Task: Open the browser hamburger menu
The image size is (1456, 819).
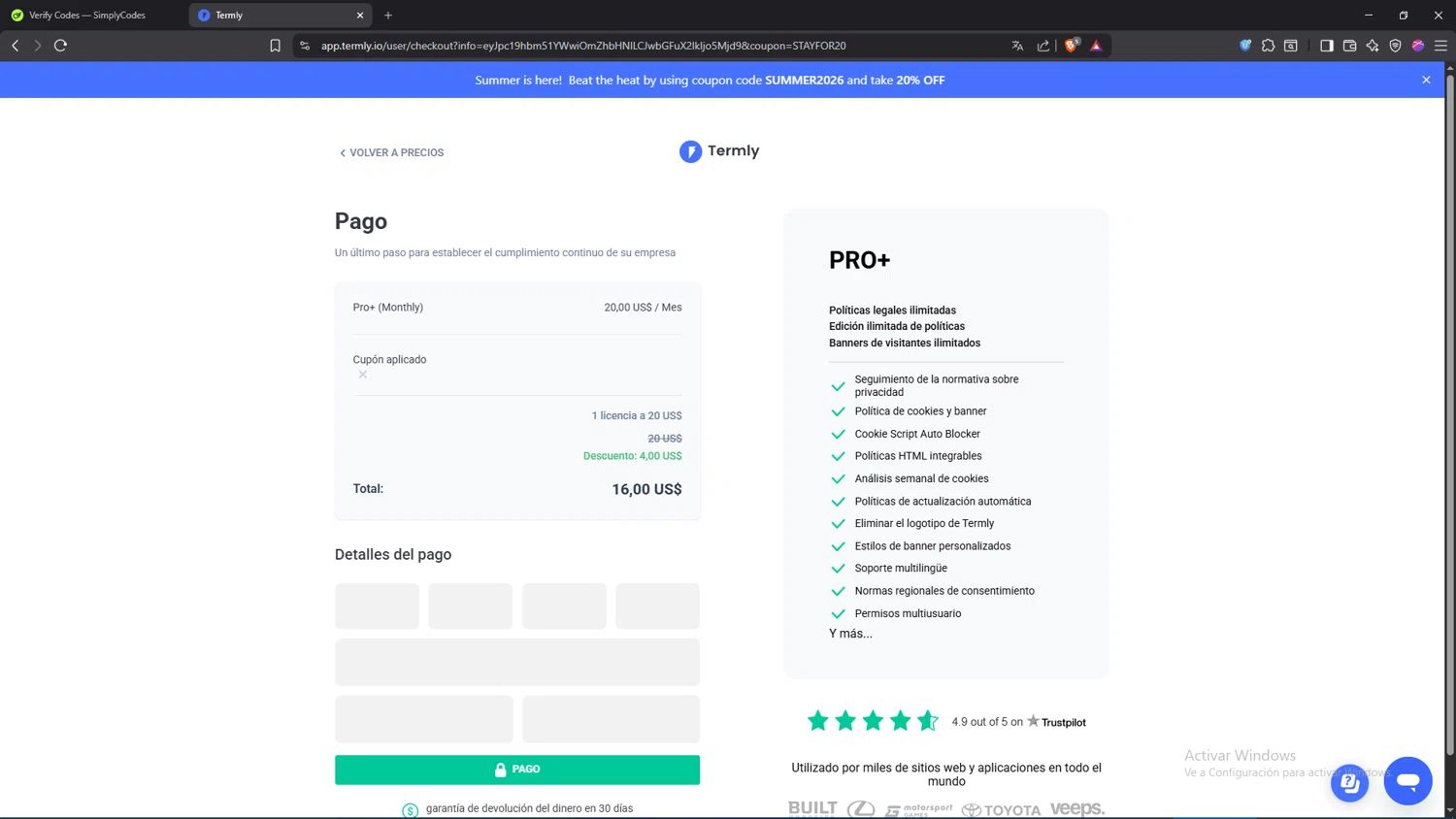Action: click(x=1440, y=46)
